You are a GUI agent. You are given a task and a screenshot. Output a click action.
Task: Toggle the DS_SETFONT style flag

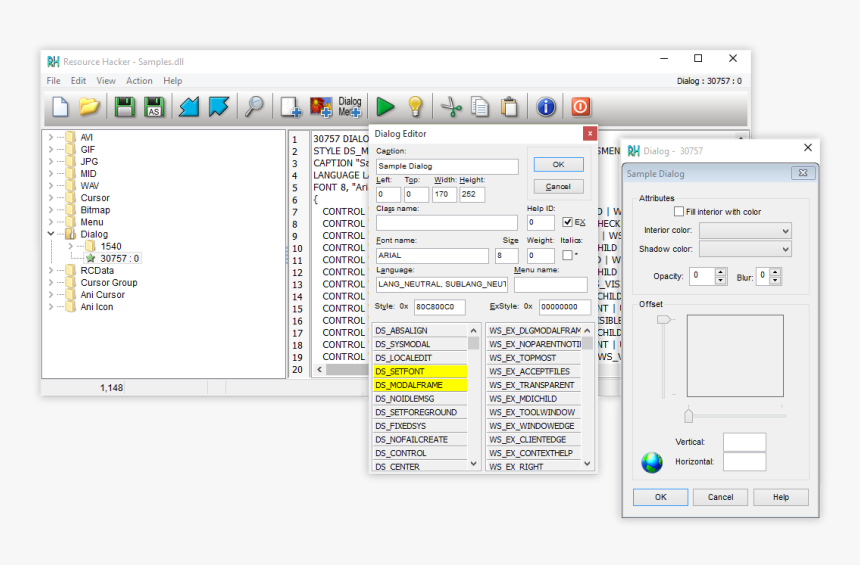tap(420, 371)
